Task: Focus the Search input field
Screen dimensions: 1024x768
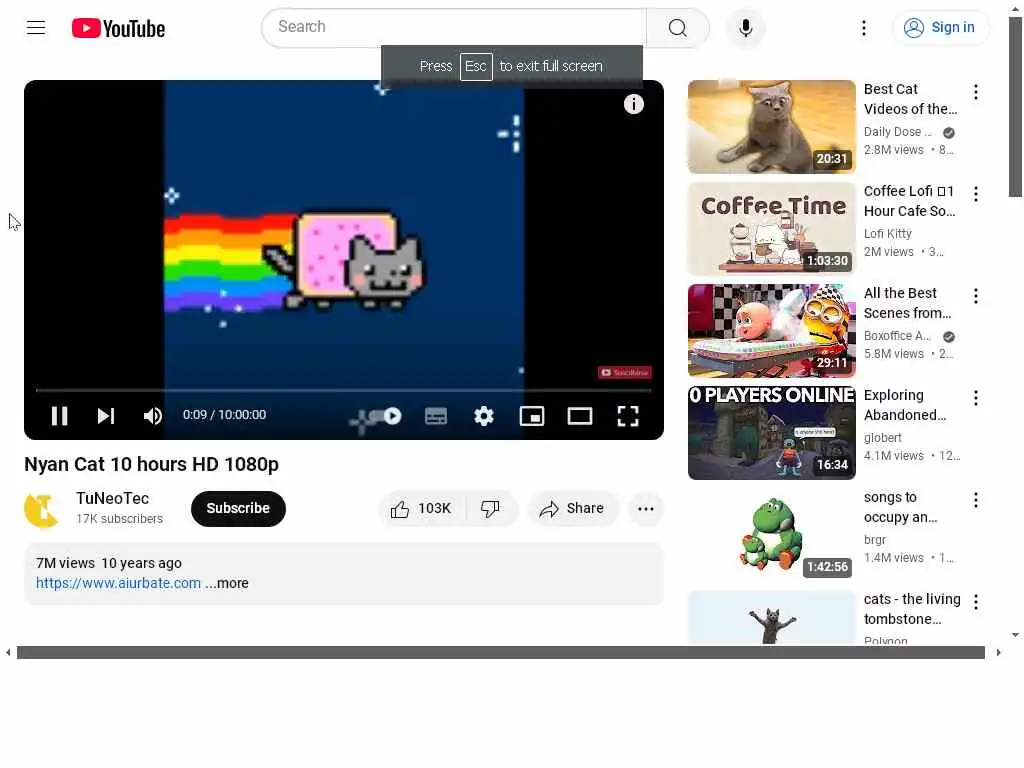Action: coord(454,27)
